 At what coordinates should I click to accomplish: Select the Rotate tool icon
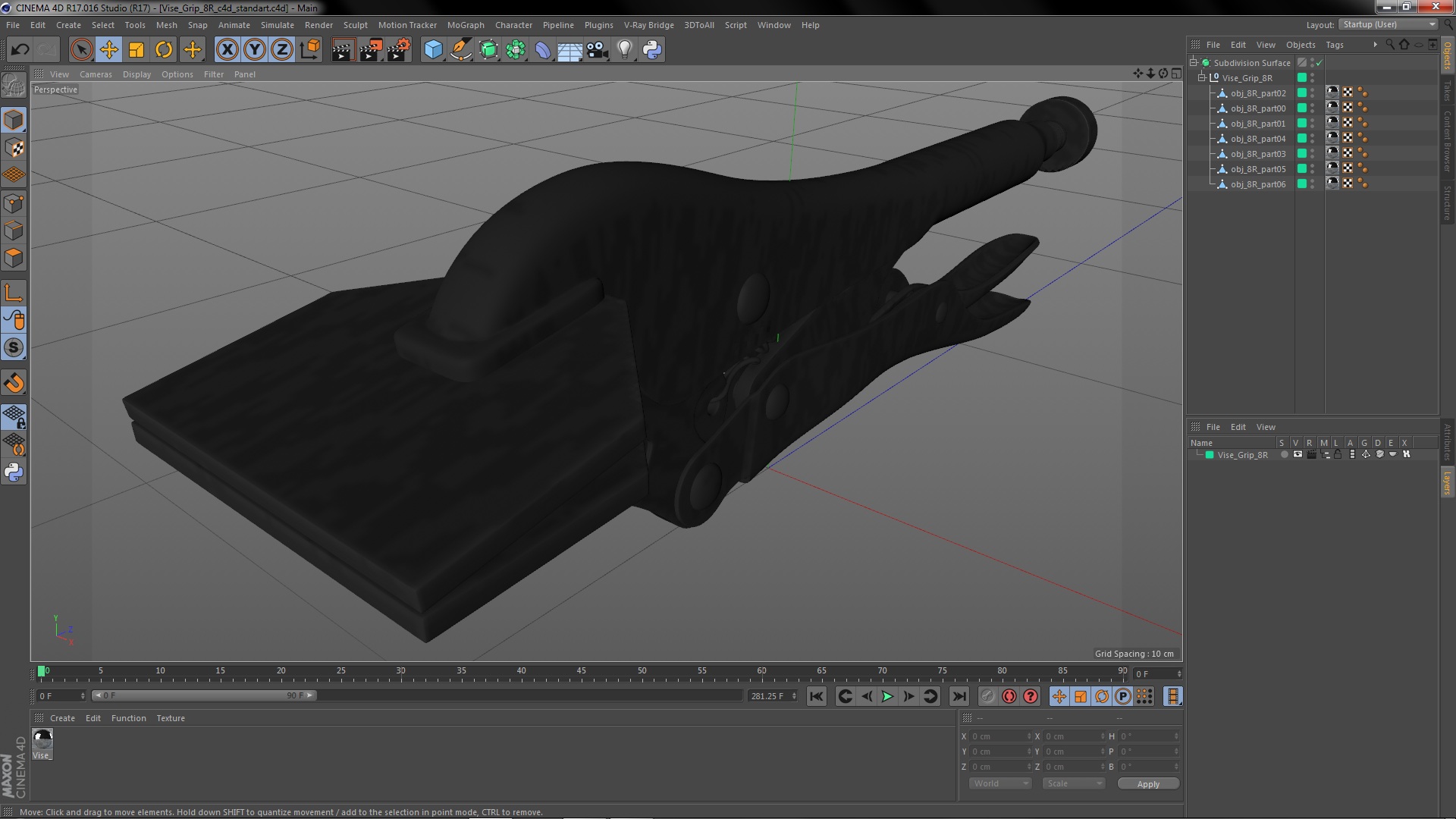tap(164, 50)
